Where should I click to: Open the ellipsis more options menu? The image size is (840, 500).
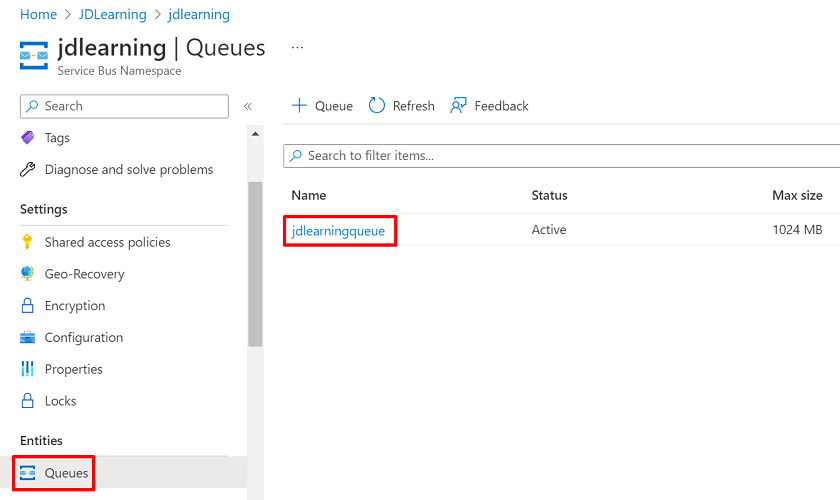(x=297, y=47)
